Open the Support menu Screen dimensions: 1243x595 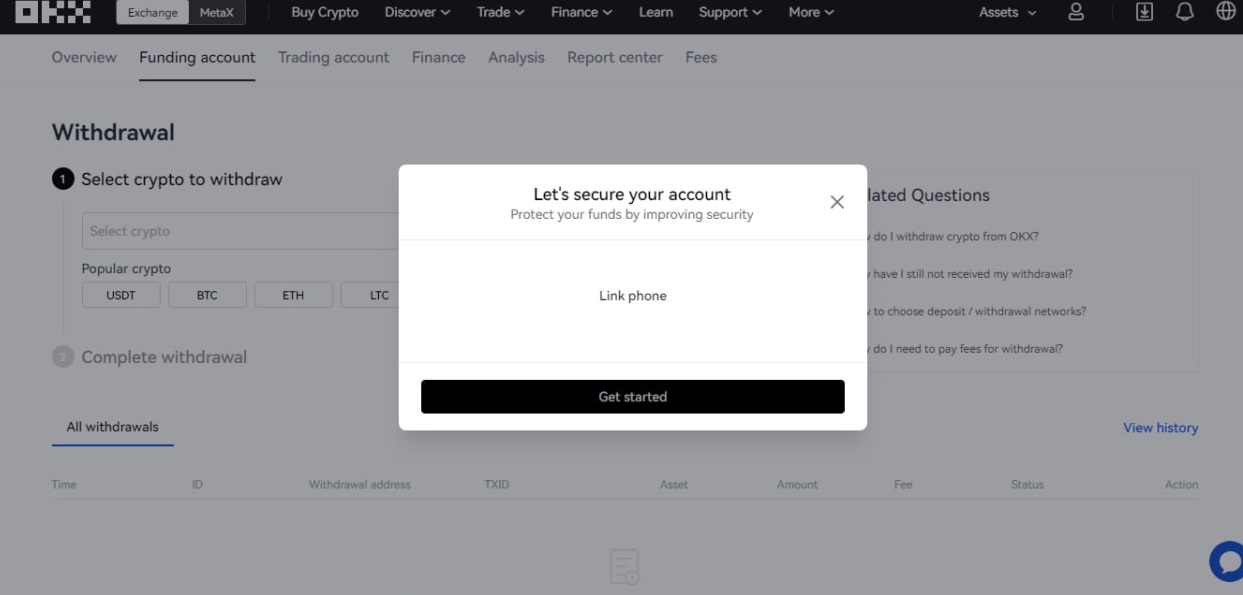[x=730, y=12]
